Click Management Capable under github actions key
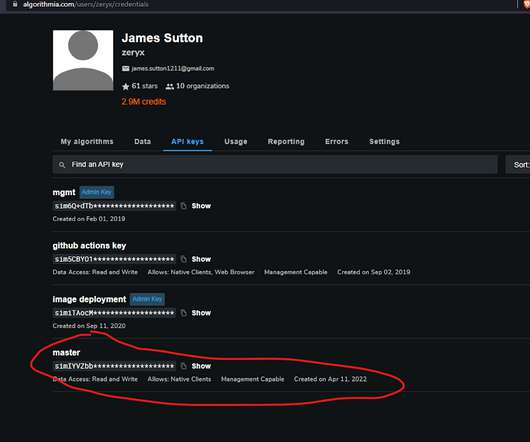530x442 pixels. coord(296,272)
